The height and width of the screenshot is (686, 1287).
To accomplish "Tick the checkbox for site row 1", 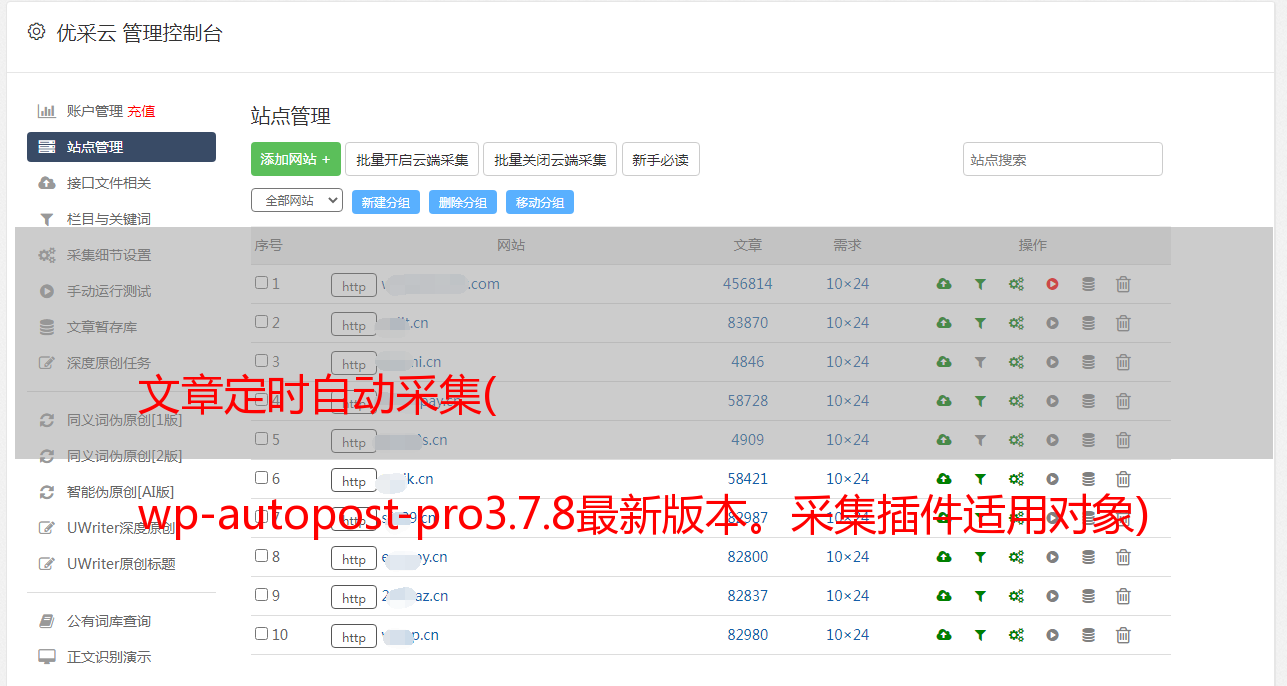I will pos(261,283).
